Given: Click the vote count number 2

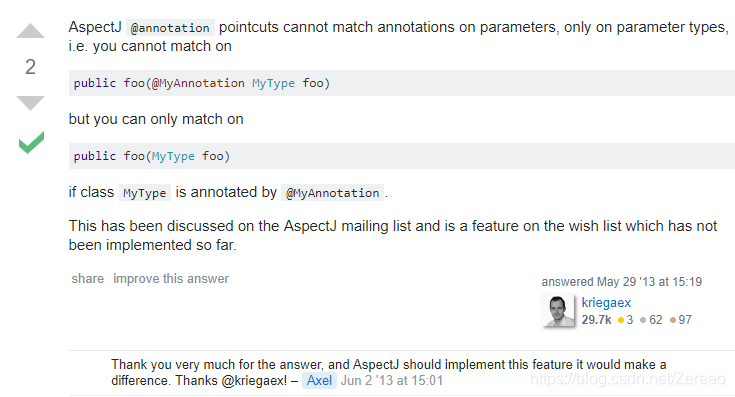Looking at the screenshot, I should coord(30,67).
